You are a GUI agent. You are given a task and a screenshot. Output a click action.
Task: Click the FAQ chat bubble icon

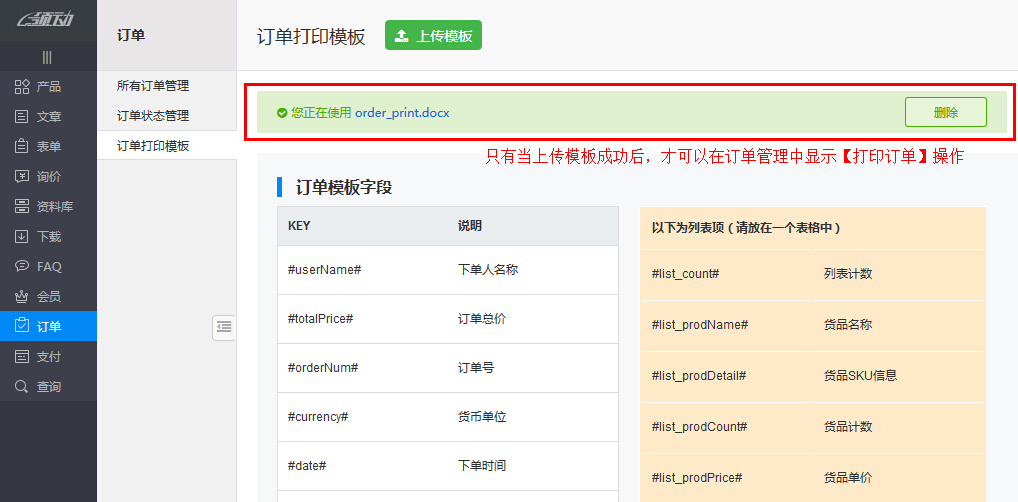[22, 267]
